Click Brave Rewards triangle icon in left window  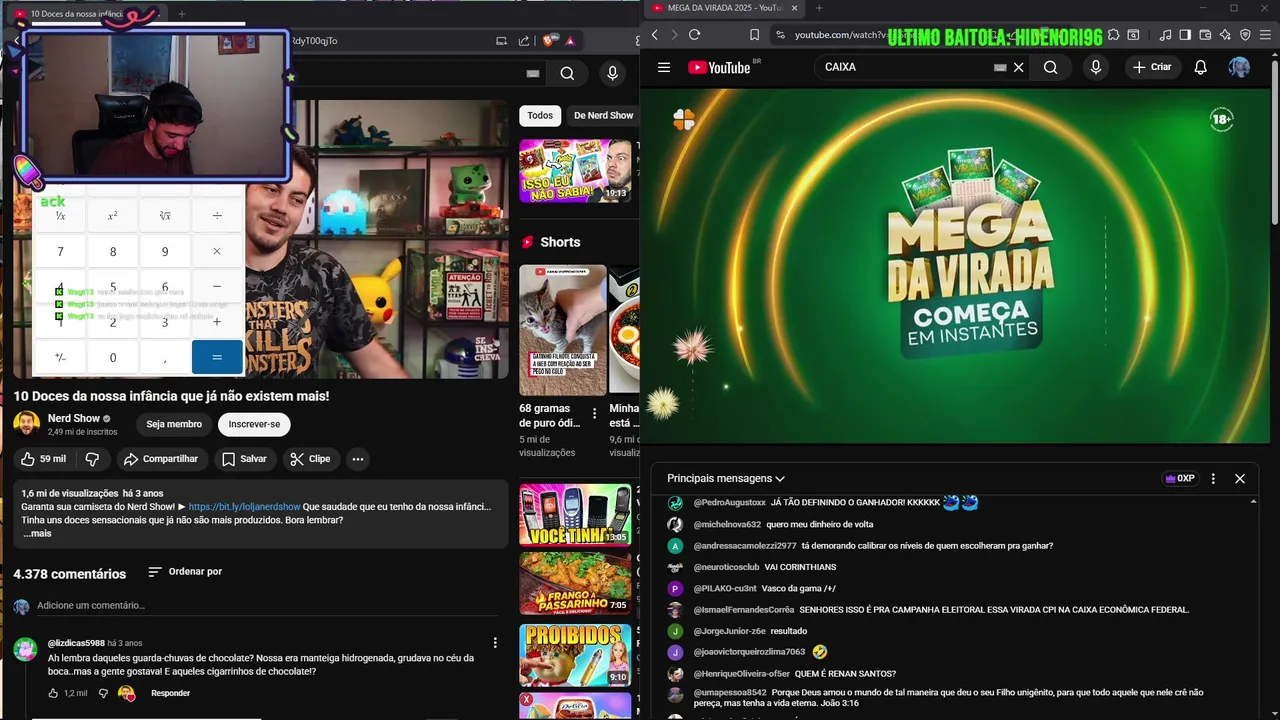coord(570,41)
